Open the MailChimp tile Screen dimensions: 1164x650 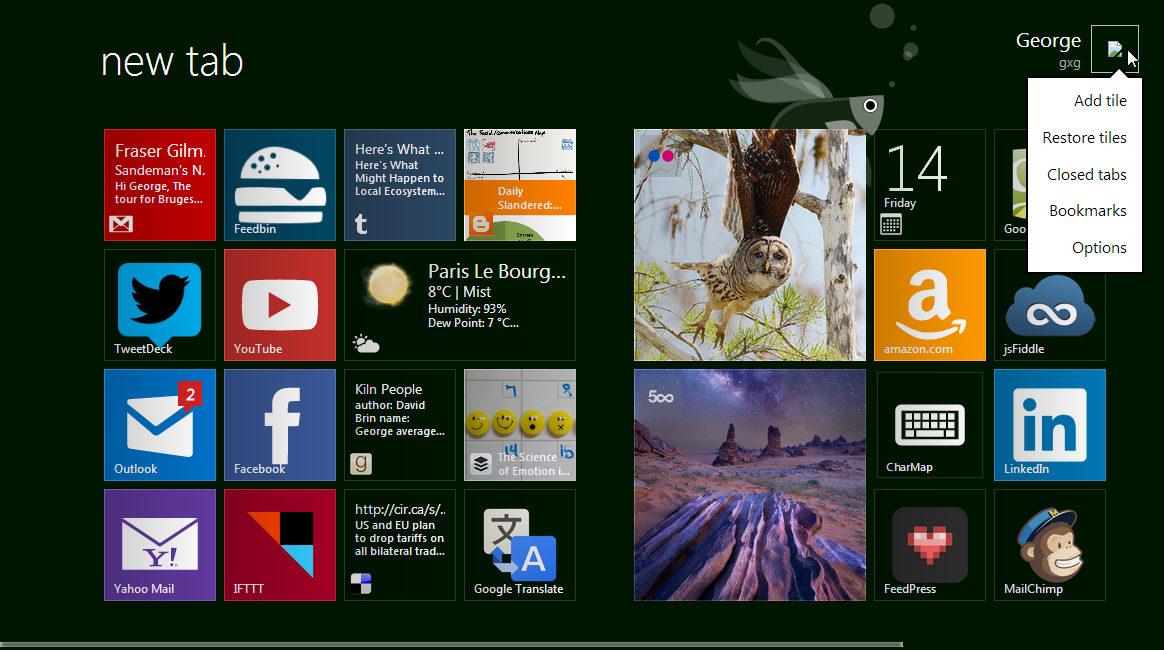click(x=1050, y=545)
